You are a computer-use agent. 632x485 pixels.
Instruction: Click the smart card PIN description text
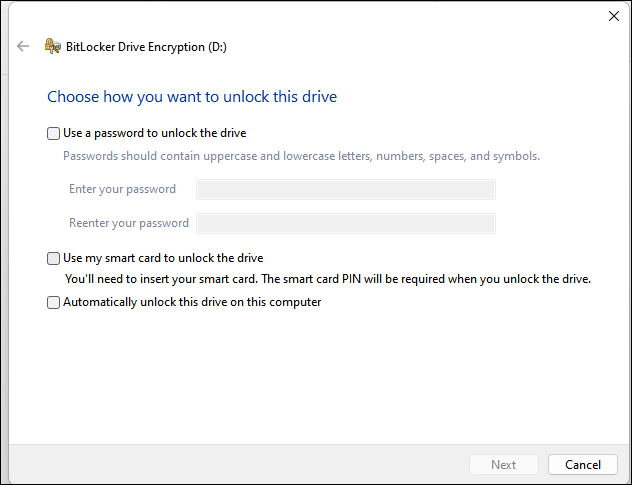(327, 279)
